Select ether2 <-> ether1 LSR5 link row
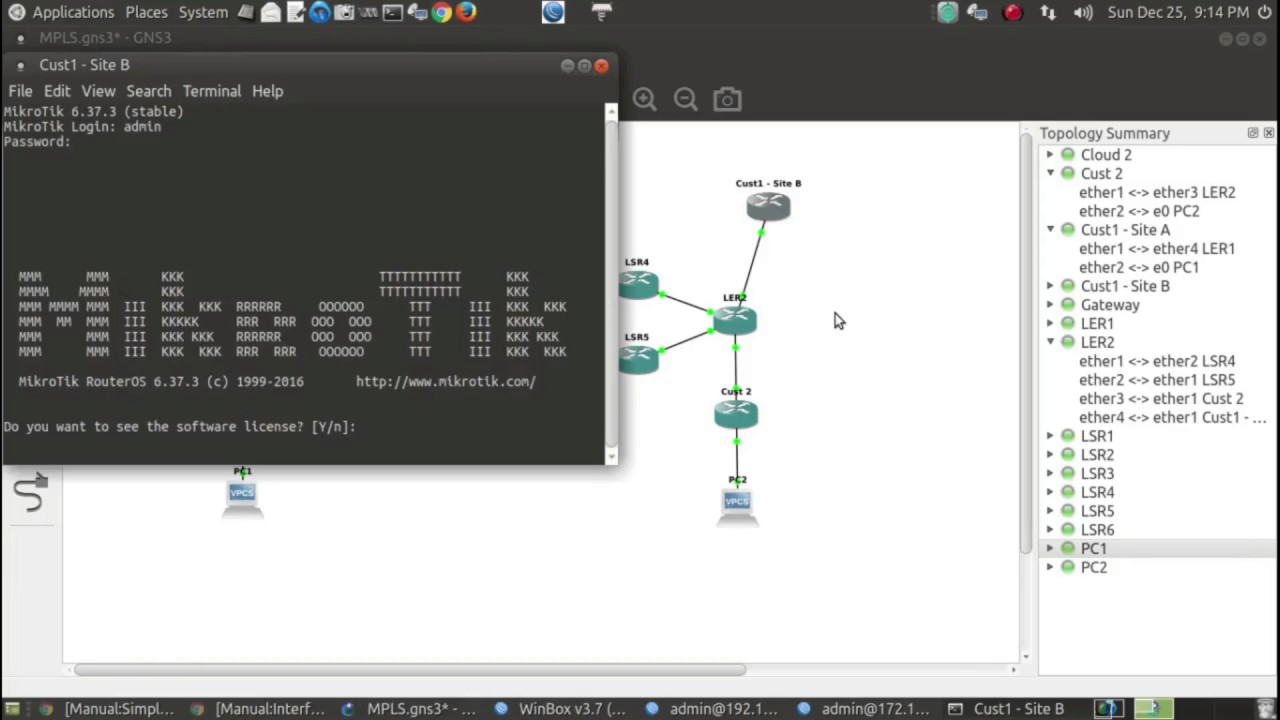The height and width of the screenshot is (720, 1280). tap(1157, 380)
